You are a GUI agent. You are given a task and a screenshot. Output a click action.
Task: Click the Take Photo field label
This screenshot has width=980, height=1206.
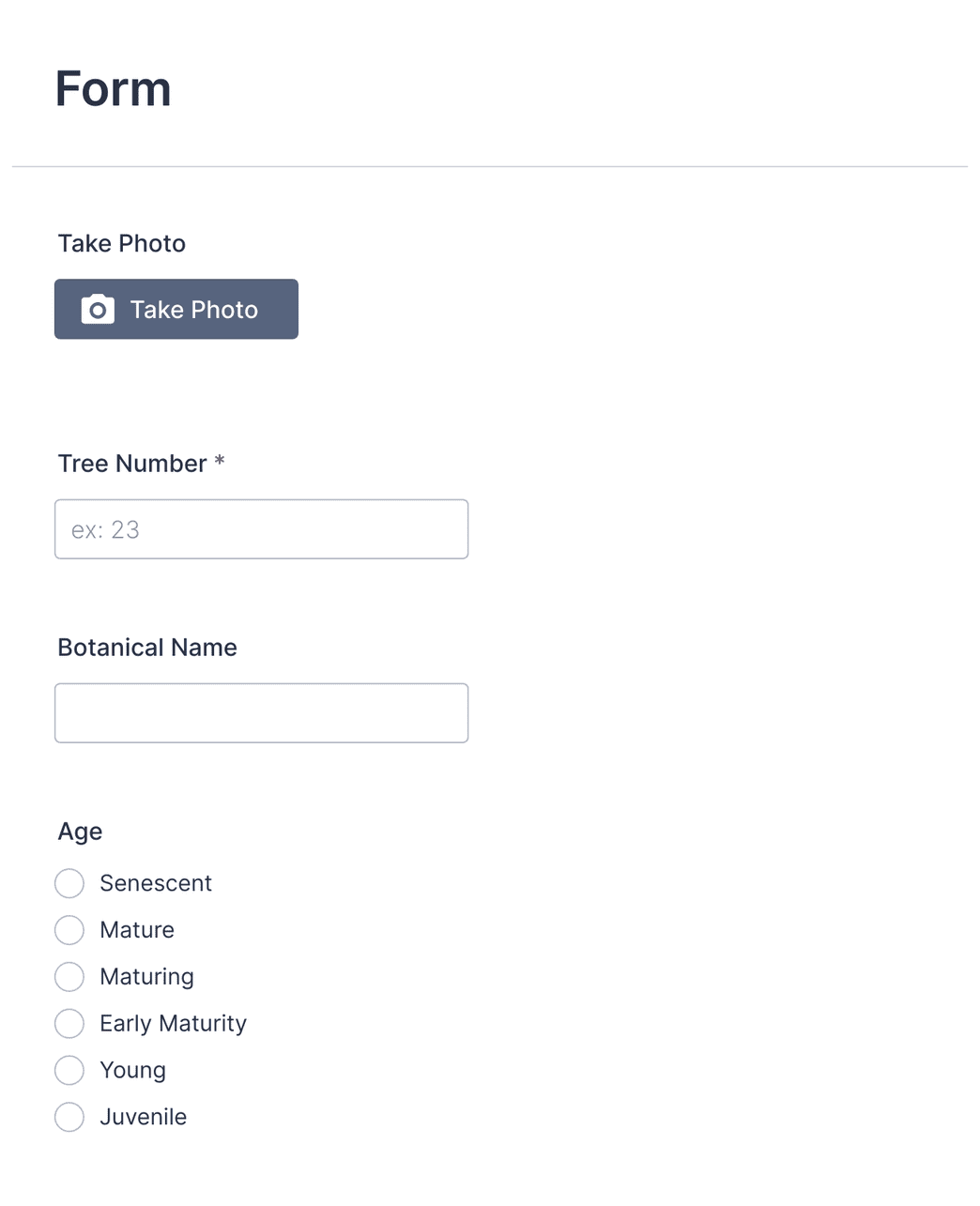tap(121, 243)
